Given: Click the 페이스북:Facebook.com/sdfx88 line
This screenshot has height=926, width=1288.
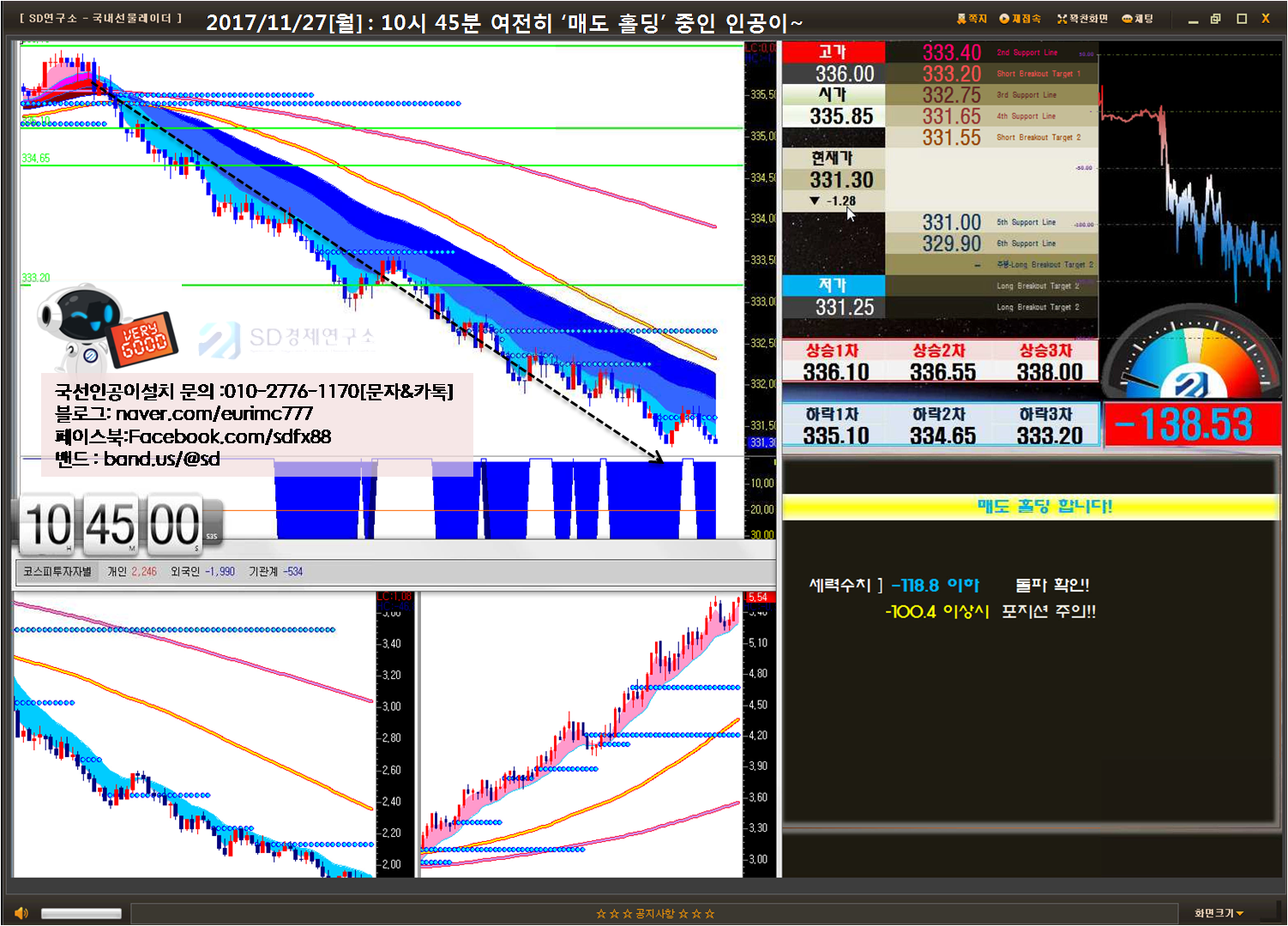Looking at the screenshot, I should tap(193, 436).
